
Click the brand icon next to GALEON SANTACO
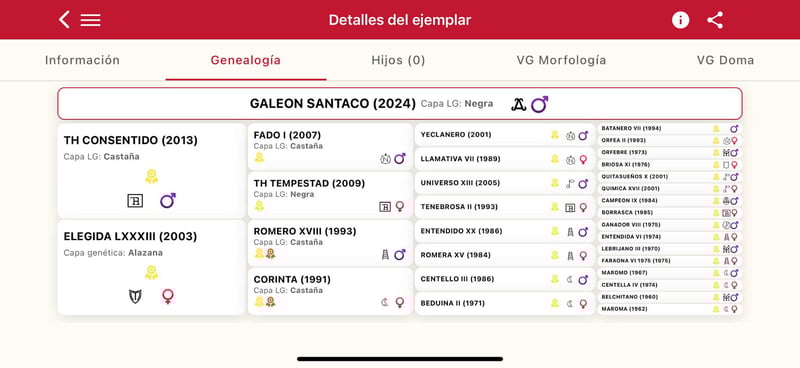pyautogui.click(x=518, y=104)
